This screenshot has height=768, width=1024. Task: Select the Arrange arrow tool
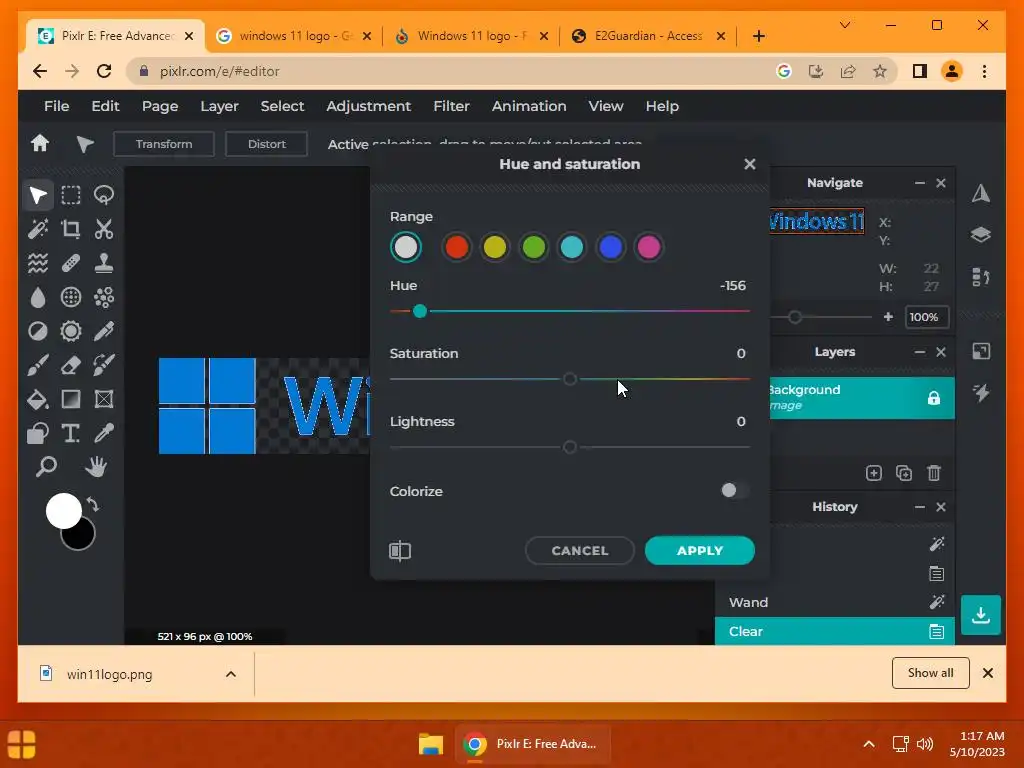point(38,195)
